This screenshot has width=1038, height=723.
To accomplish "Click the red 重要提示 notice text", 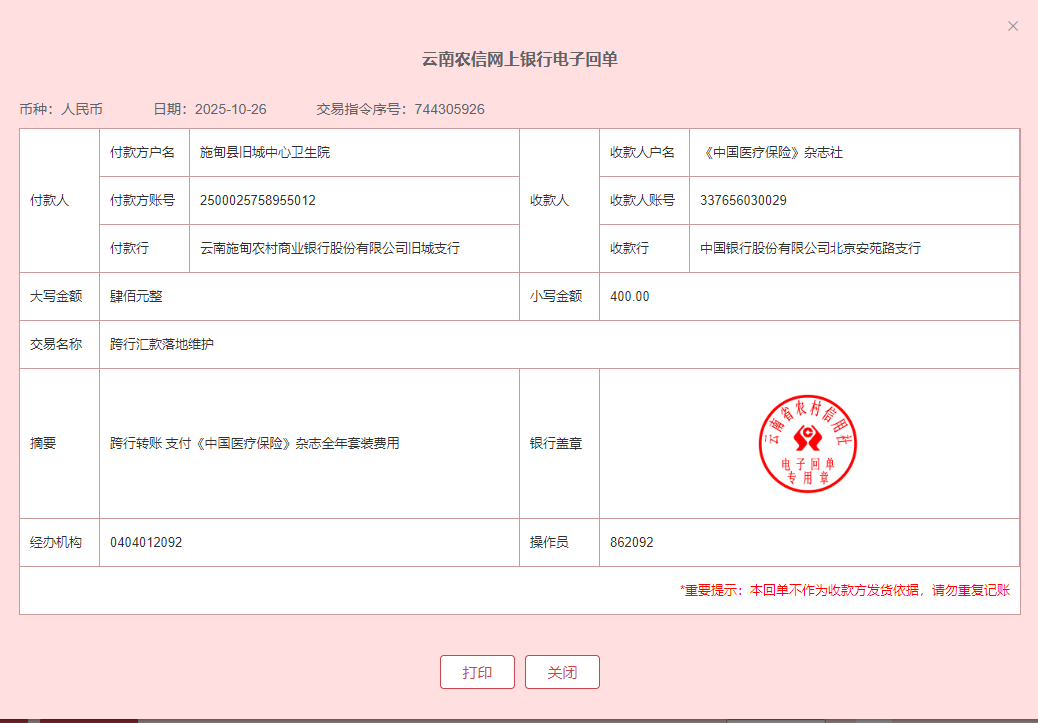I will 844,590.
